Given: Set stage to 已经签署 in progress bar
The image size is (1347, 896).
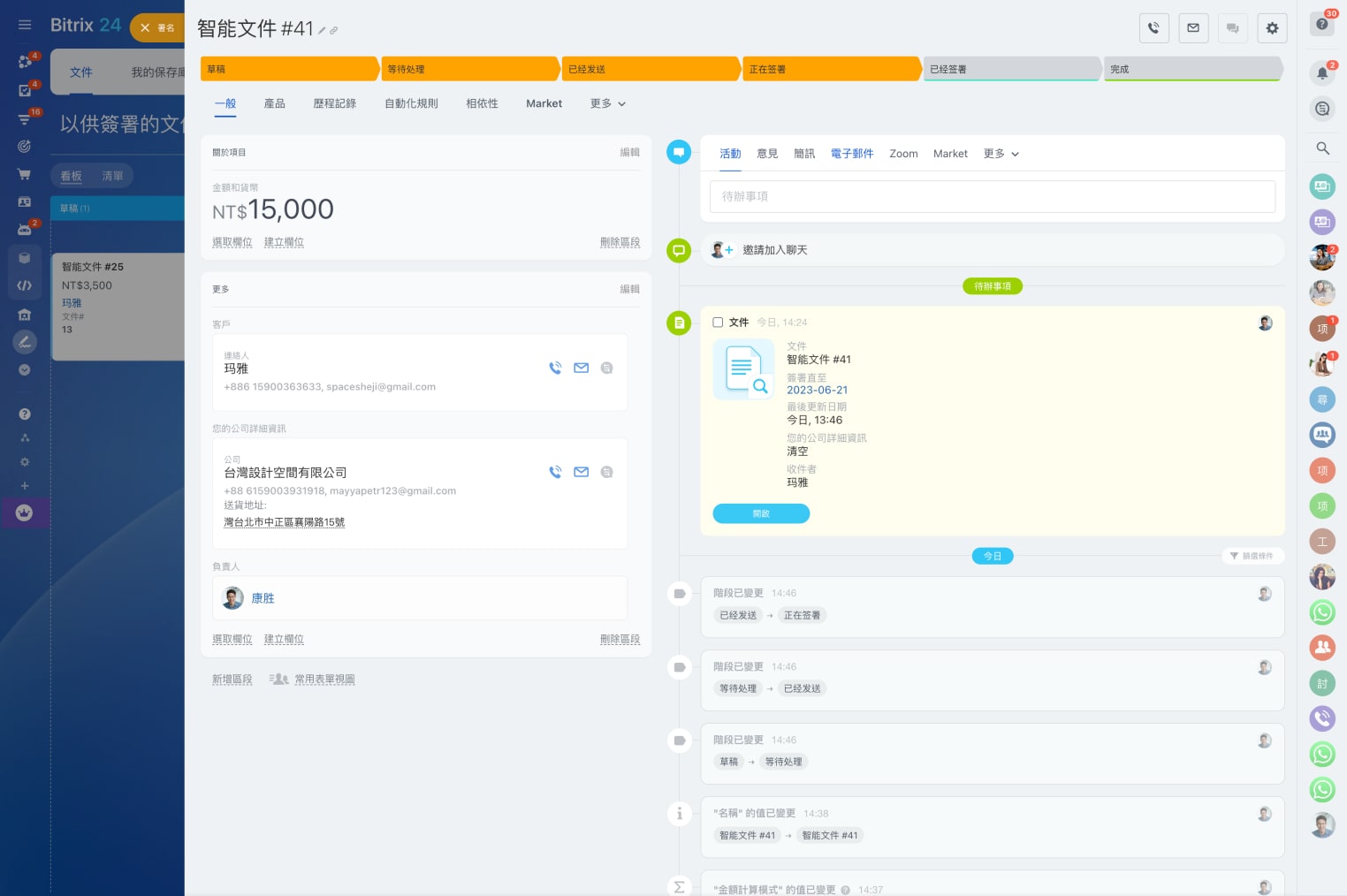Looking at the screenshot, I should click(1012, 69).
